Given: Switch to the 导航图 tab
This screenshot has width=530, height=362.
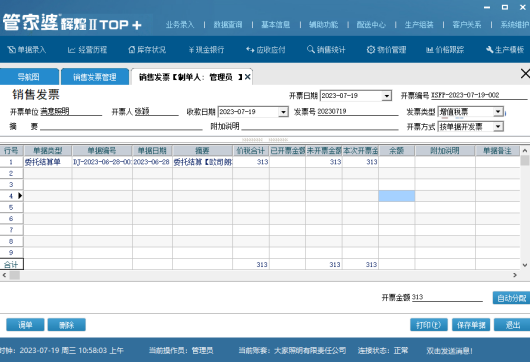Looking at the screenshot, I should click(x=29, y=77).
